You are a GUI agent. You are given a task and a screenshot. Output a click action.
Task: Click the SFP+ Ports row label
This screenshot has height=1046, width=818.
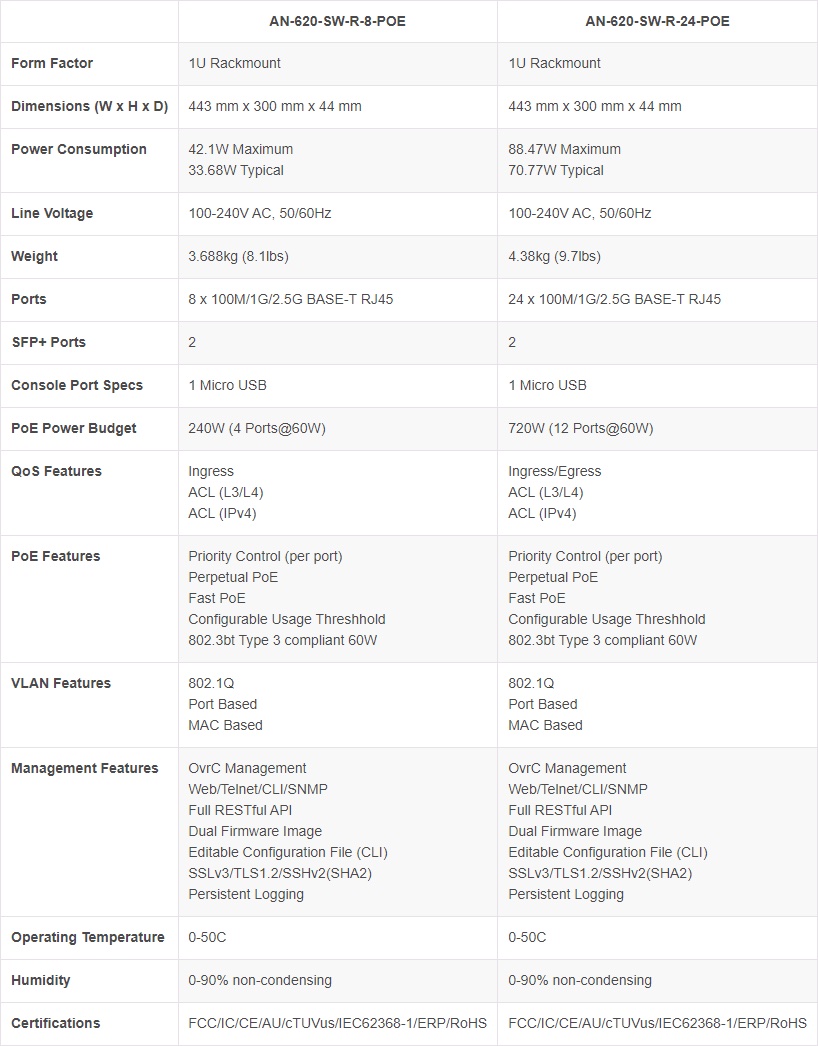pos(48,342)
